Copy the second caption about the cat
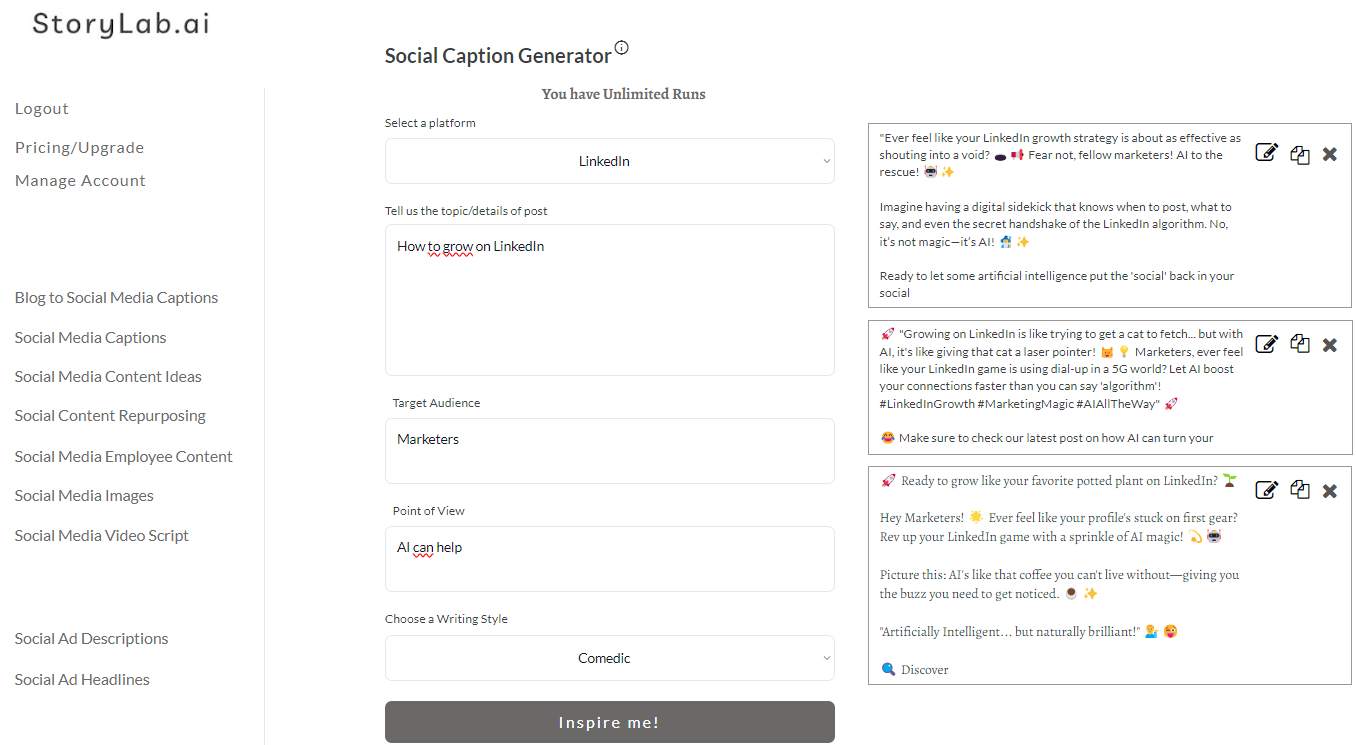The image size is (1356, 745). pyautogui.click(x=1299, y=345)
